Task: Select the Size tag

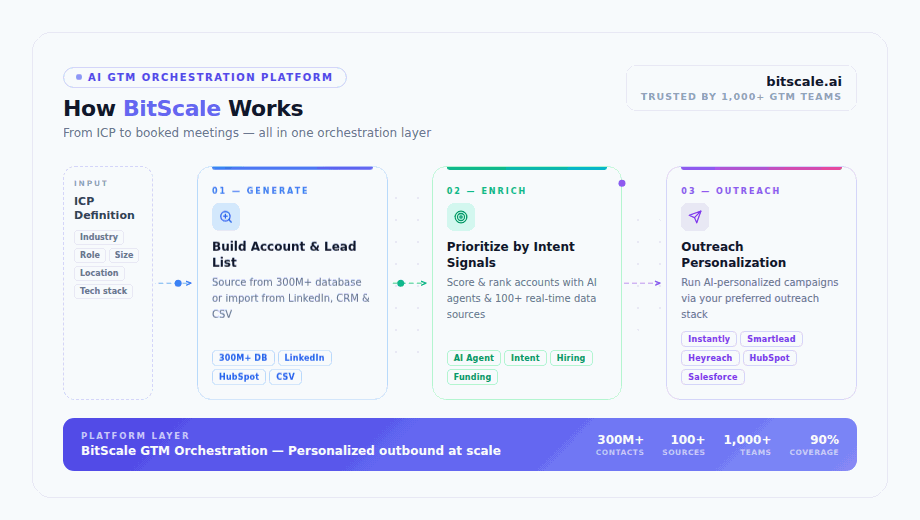Action: pos(124,255)
